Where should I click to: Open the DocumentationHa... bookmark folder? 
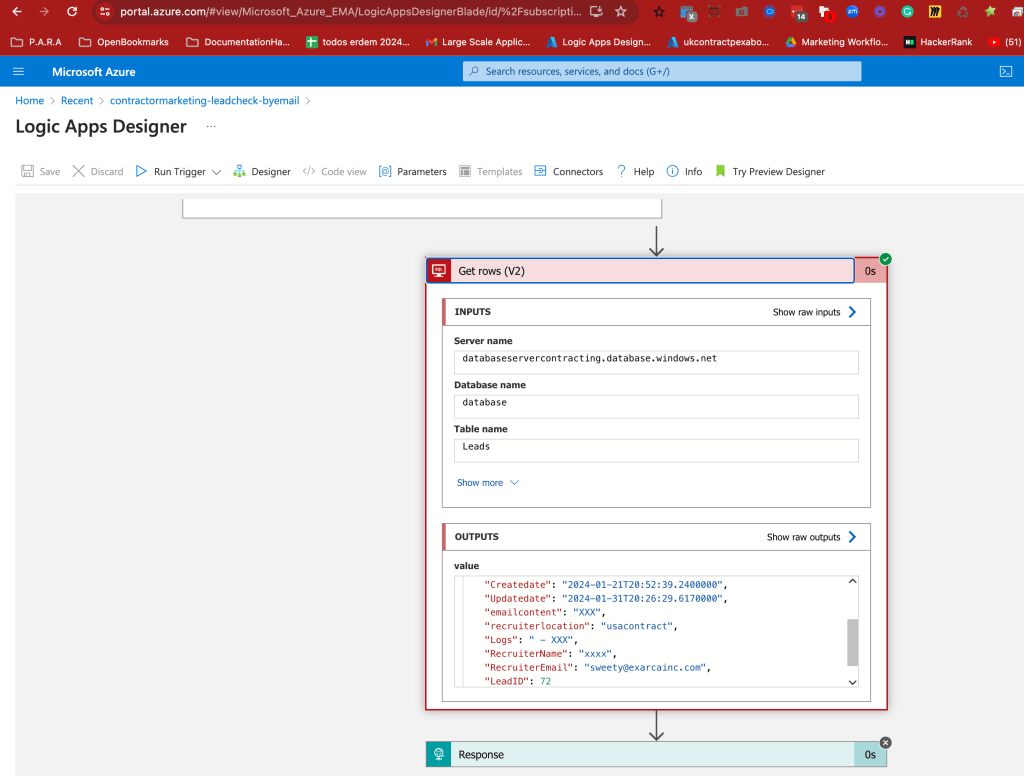pos(238,42)
